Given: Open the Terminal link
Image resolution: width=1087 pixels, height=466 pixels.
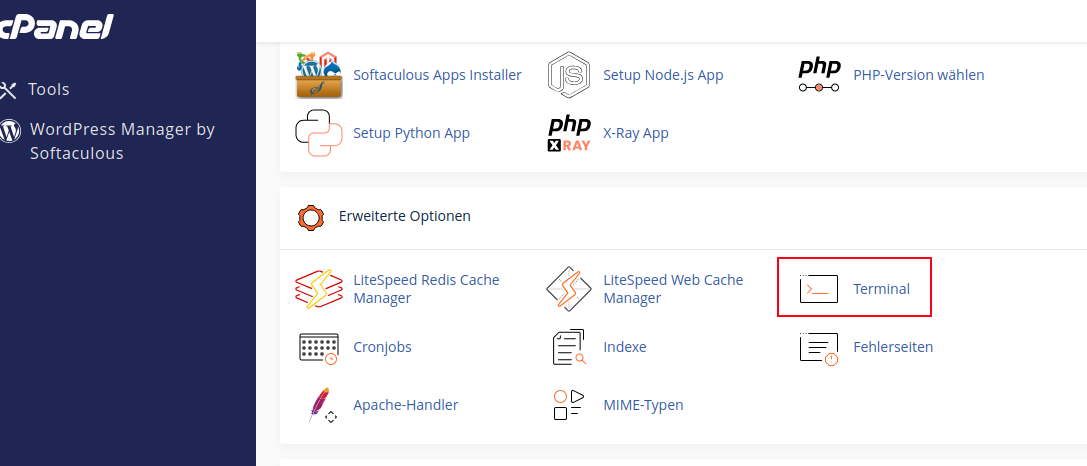Looking at the screenshot, I should click(x=881, y=289).
